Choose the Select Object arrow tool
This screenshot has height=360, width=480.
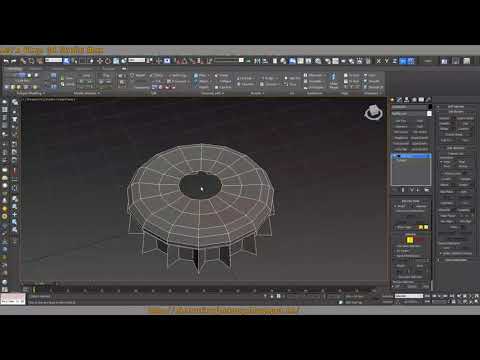coord(66,61)
